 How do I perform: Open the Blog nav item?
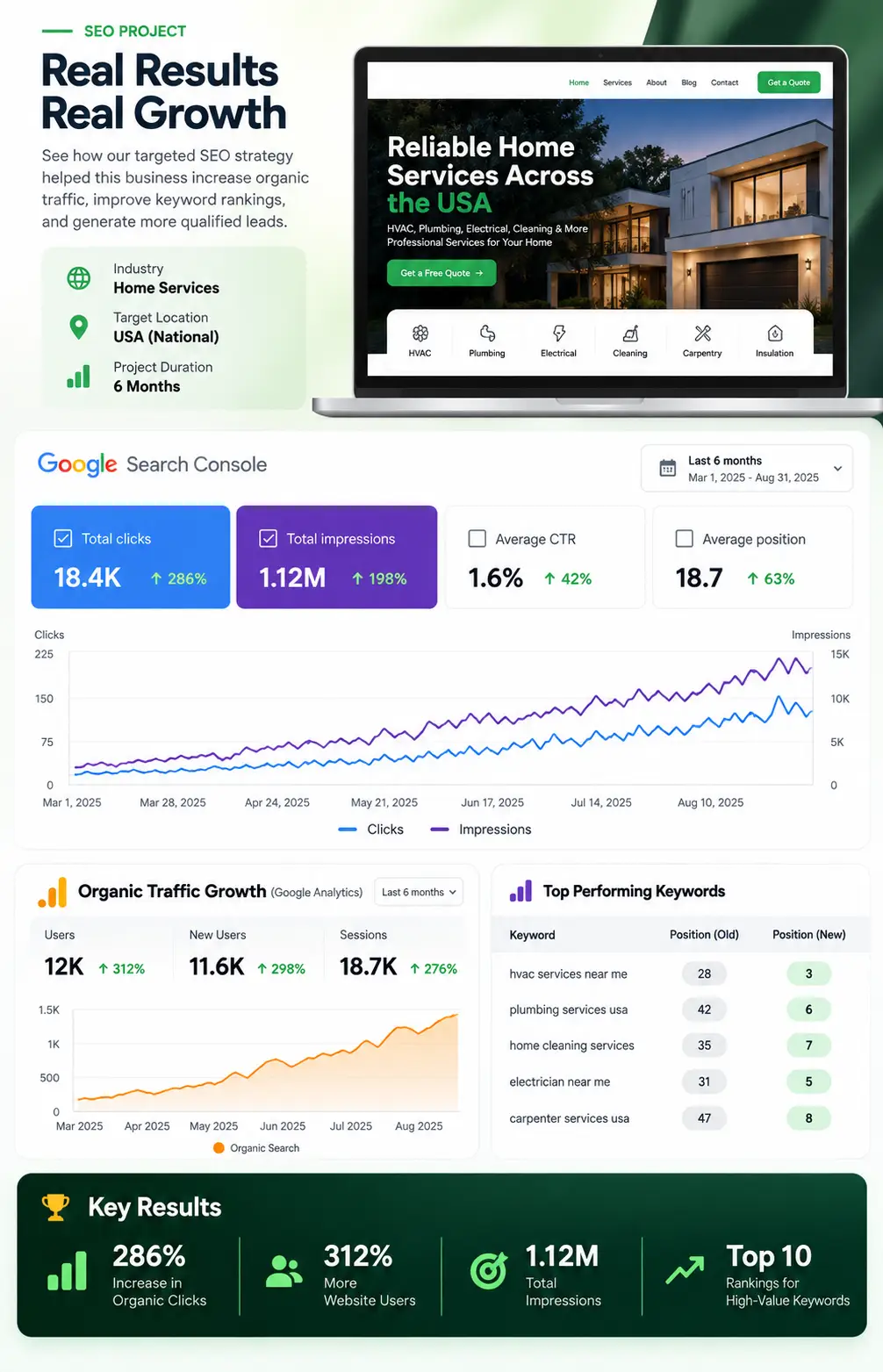click(689, 83)
